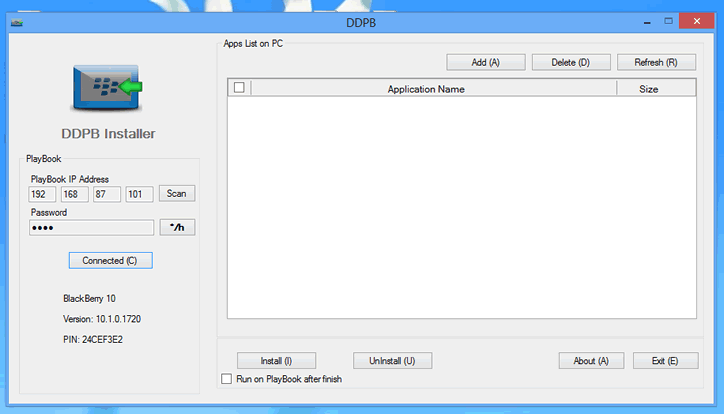Click the Add (A) button
724x414 pixels.
(x=486, y=62)
